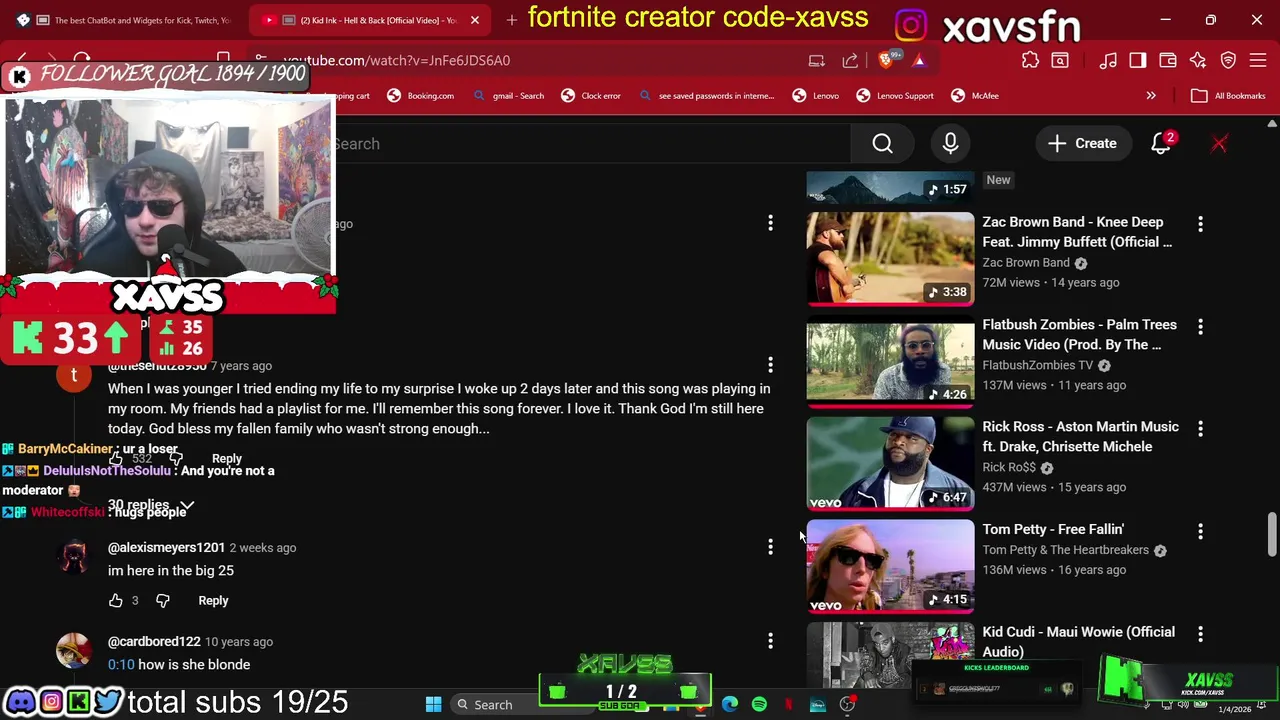Click the share page icon in address bar
This screenshot has width=1280, height=720.
[x=850, y=61]
